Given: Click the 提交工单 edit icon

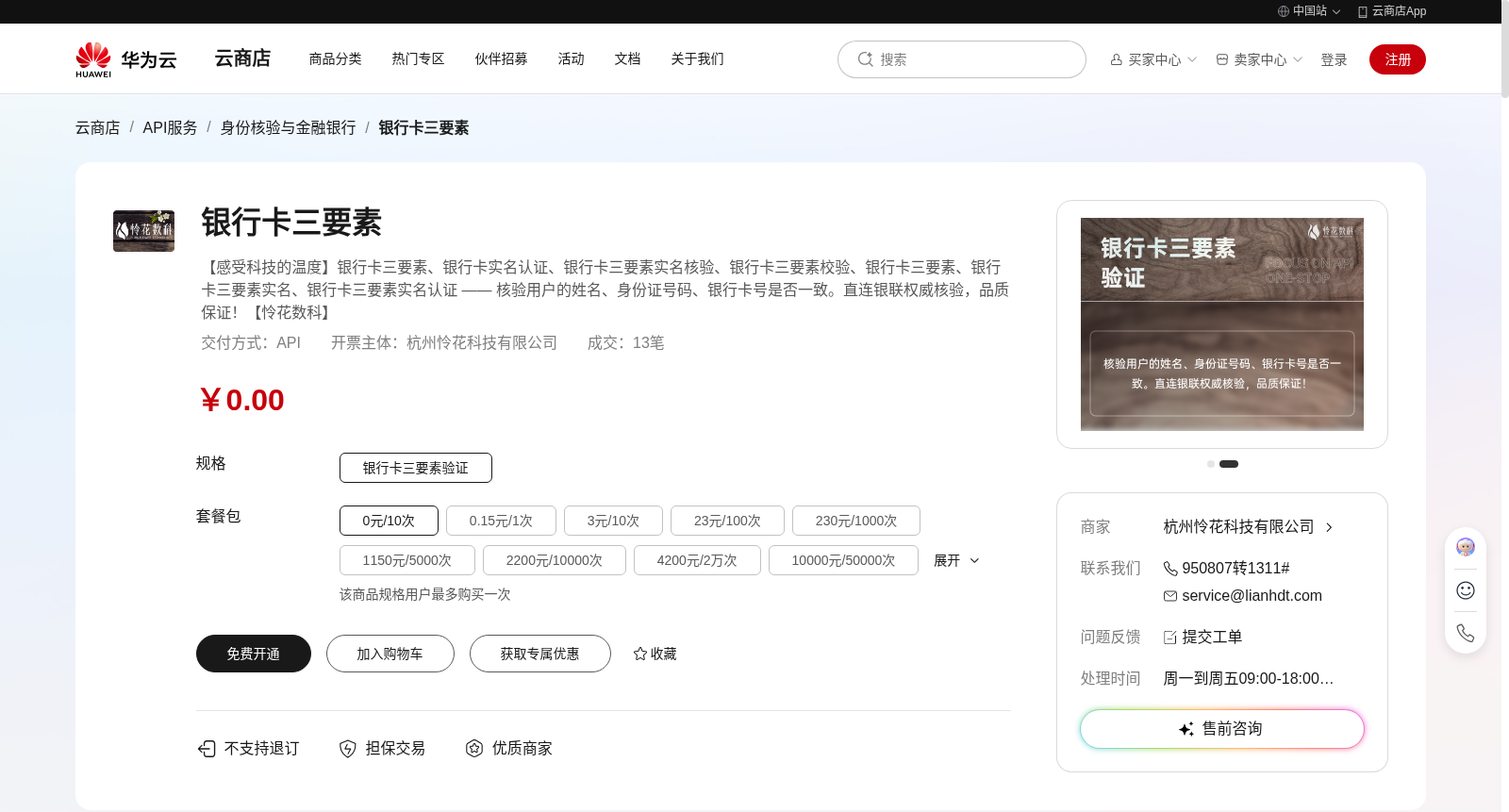Looking at the screenshot, I should click(x=1170, y=638).
